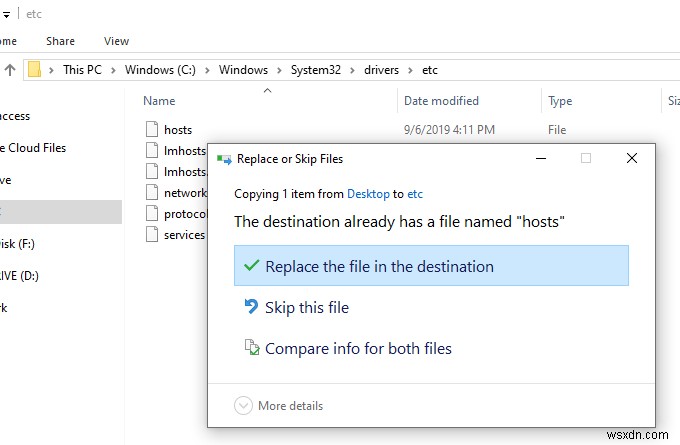Click More details text
This screenshot has width=680, height=445.
(290, 406)
